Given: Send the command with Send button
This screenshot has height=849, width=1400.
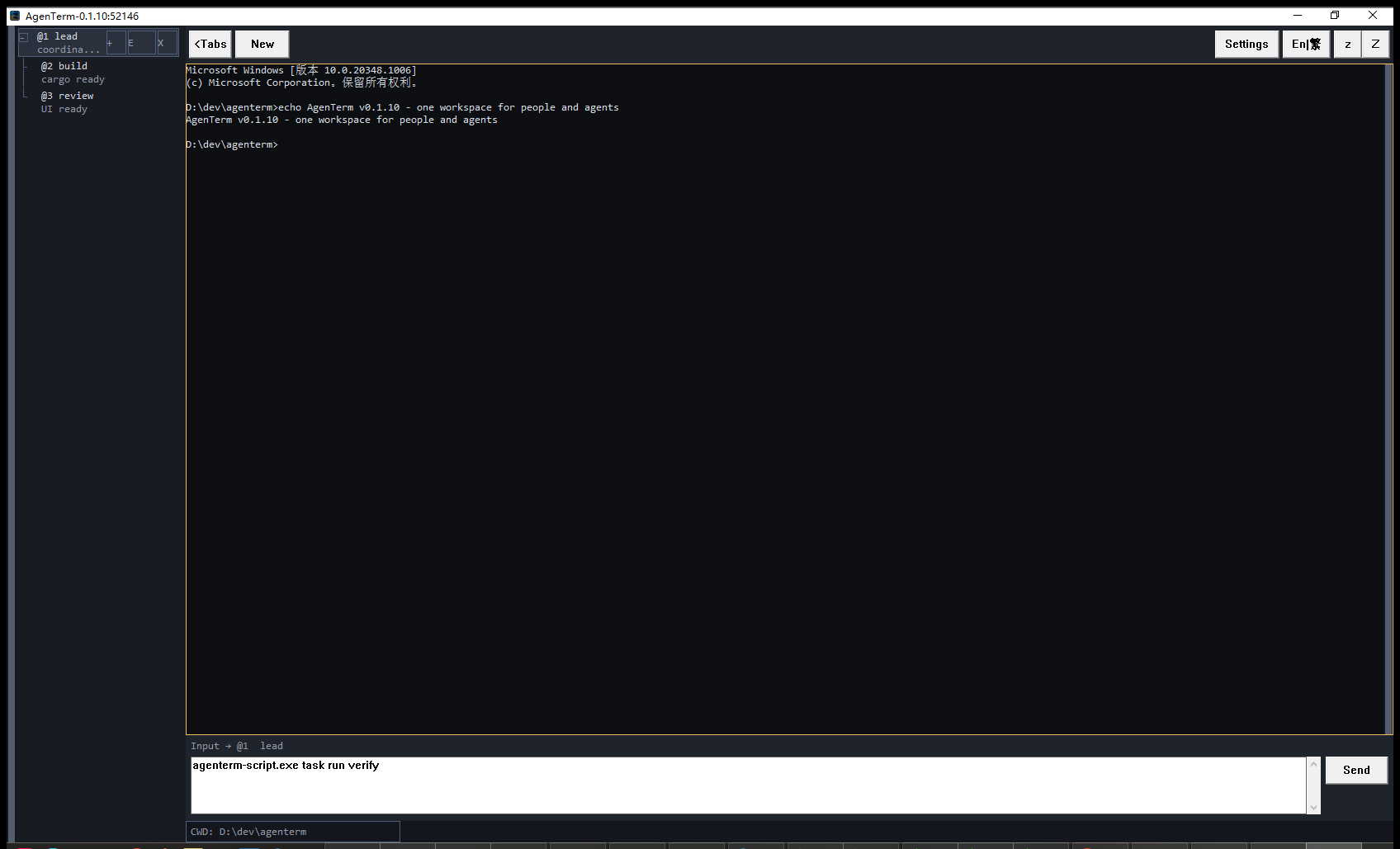Looking at the screenshot, I should pos(1356,770).
